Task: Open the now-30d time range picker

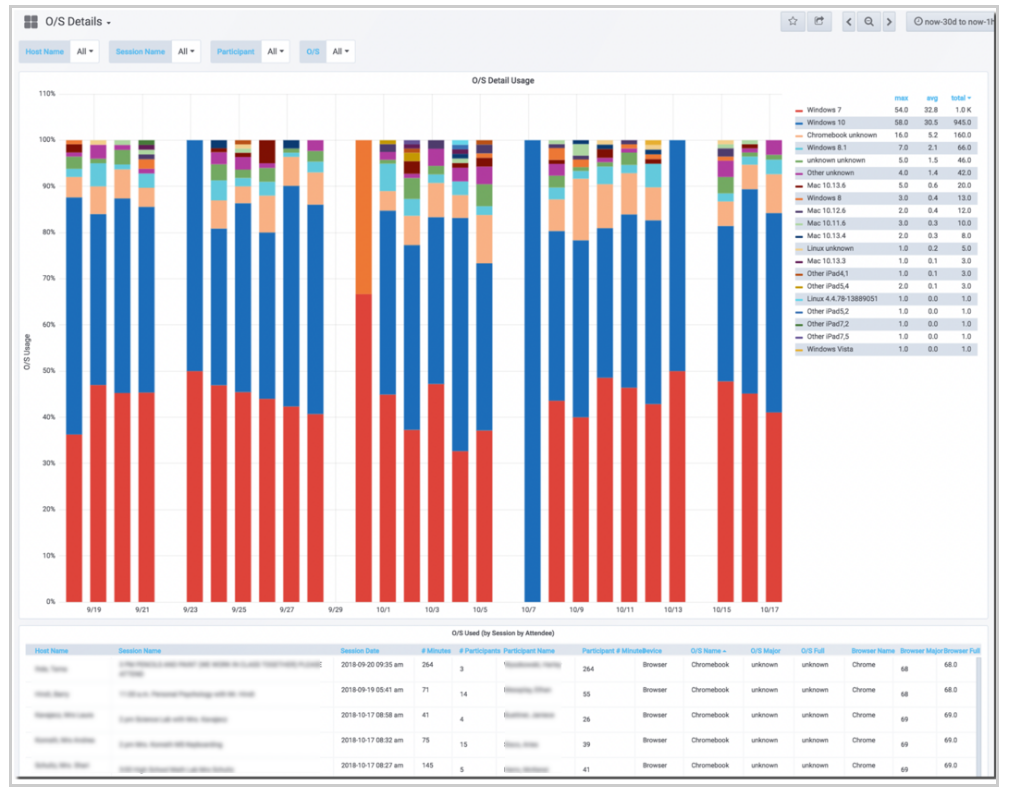Action: coord(951,21)
